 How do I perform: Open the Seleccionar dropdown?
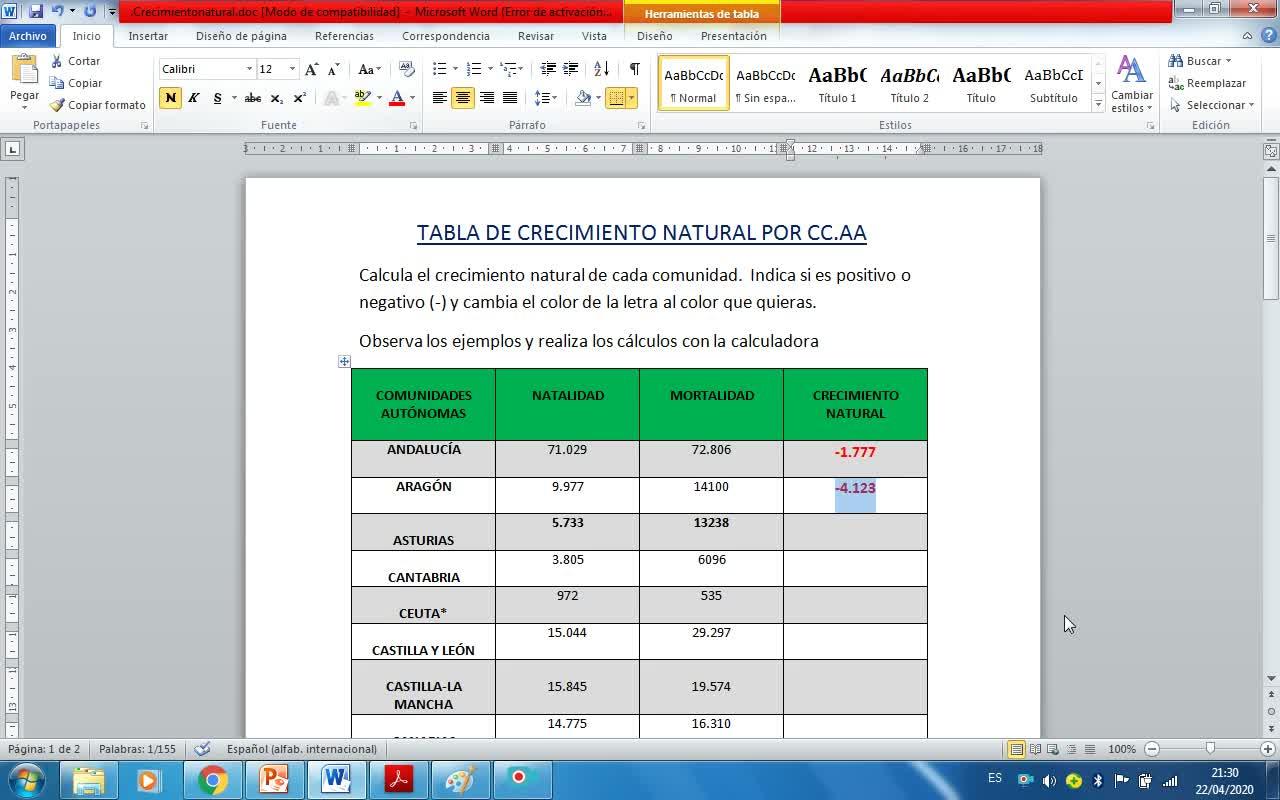click(1212, 105)
